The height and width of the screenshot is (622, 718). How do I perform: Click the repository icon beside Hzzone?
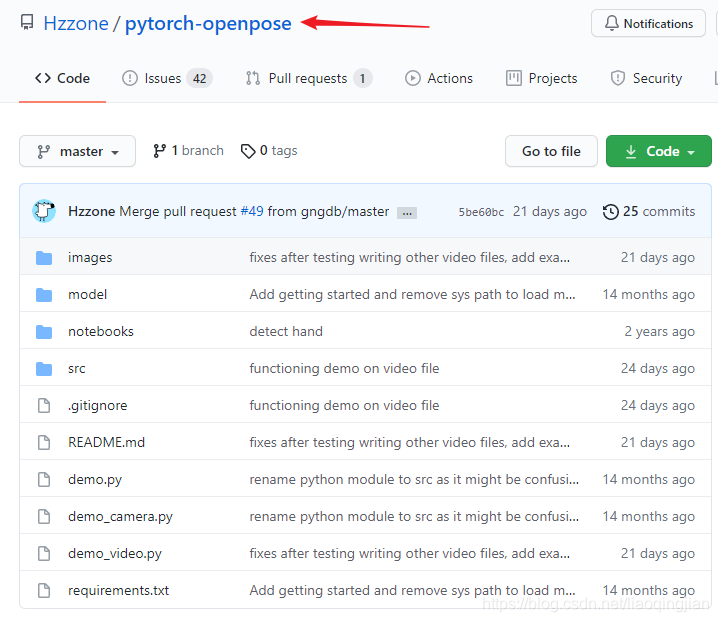tap(27, 22)
